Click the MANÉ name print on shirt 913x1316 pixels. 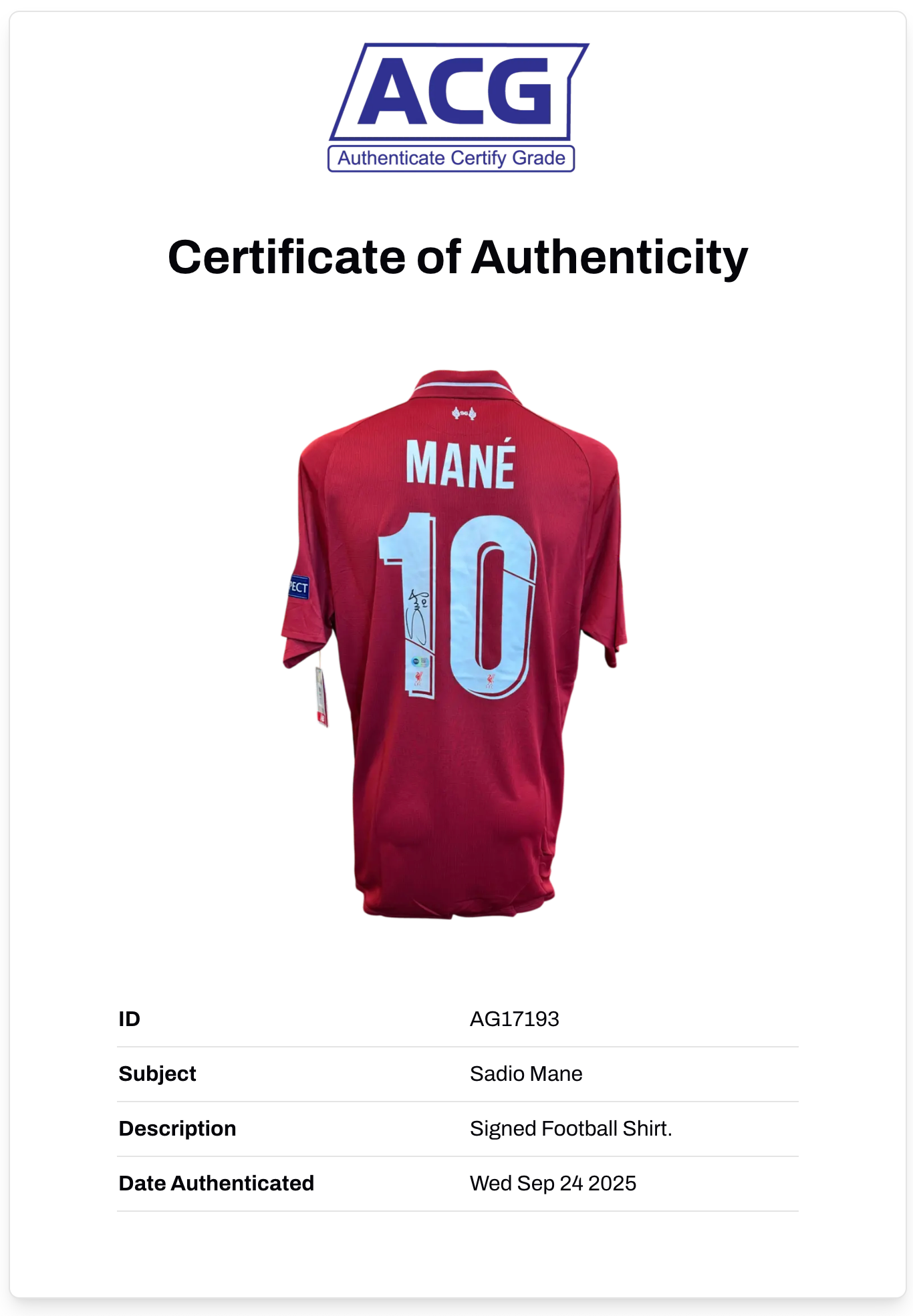coord(461,464)
